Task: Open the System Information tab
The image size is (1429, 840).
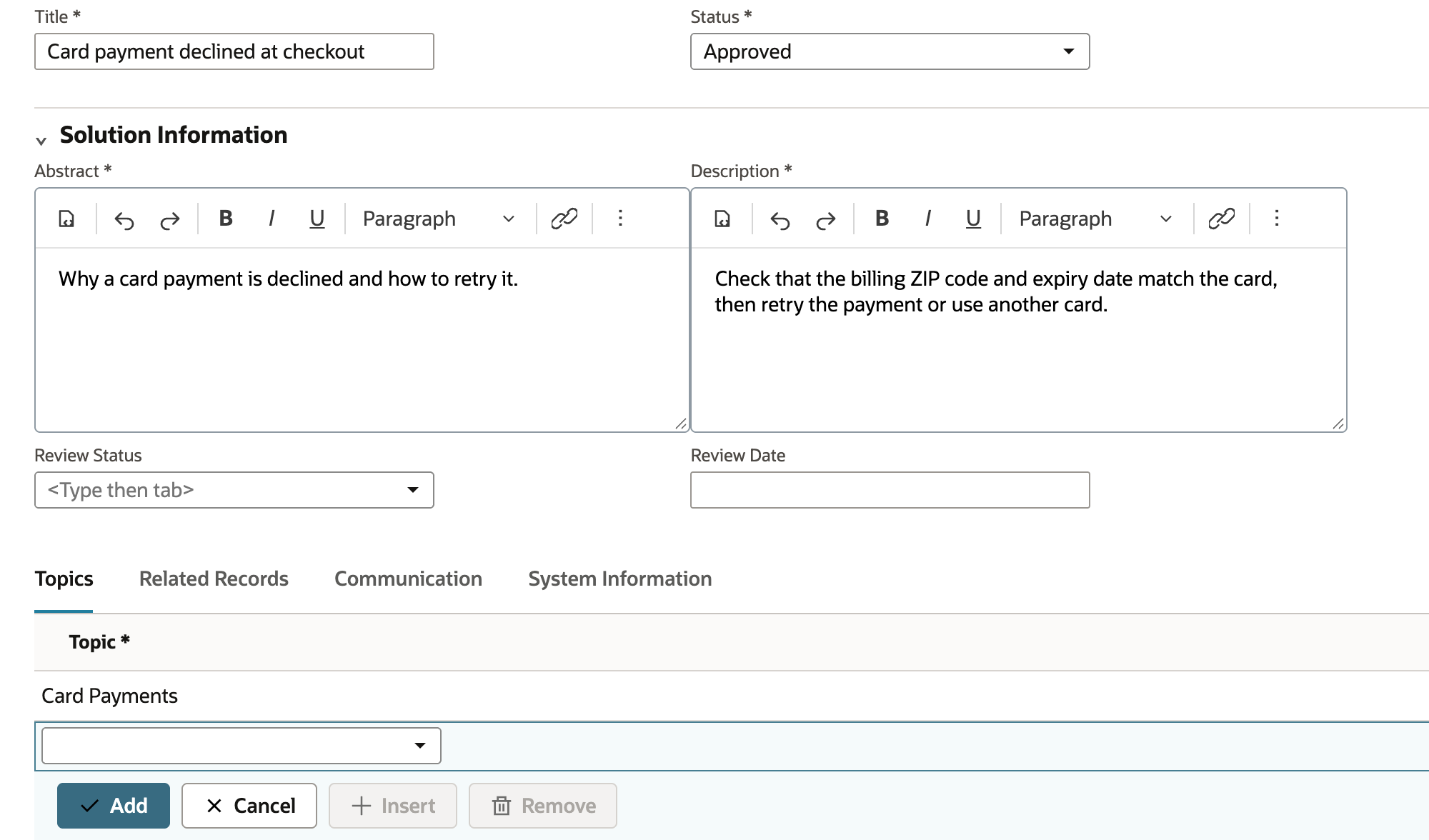Action: coord(620,579)
